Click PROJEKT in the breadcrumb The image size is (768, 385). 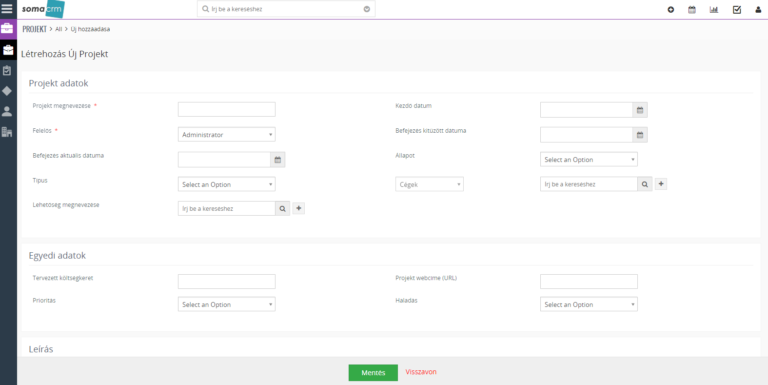click(34, 29)
